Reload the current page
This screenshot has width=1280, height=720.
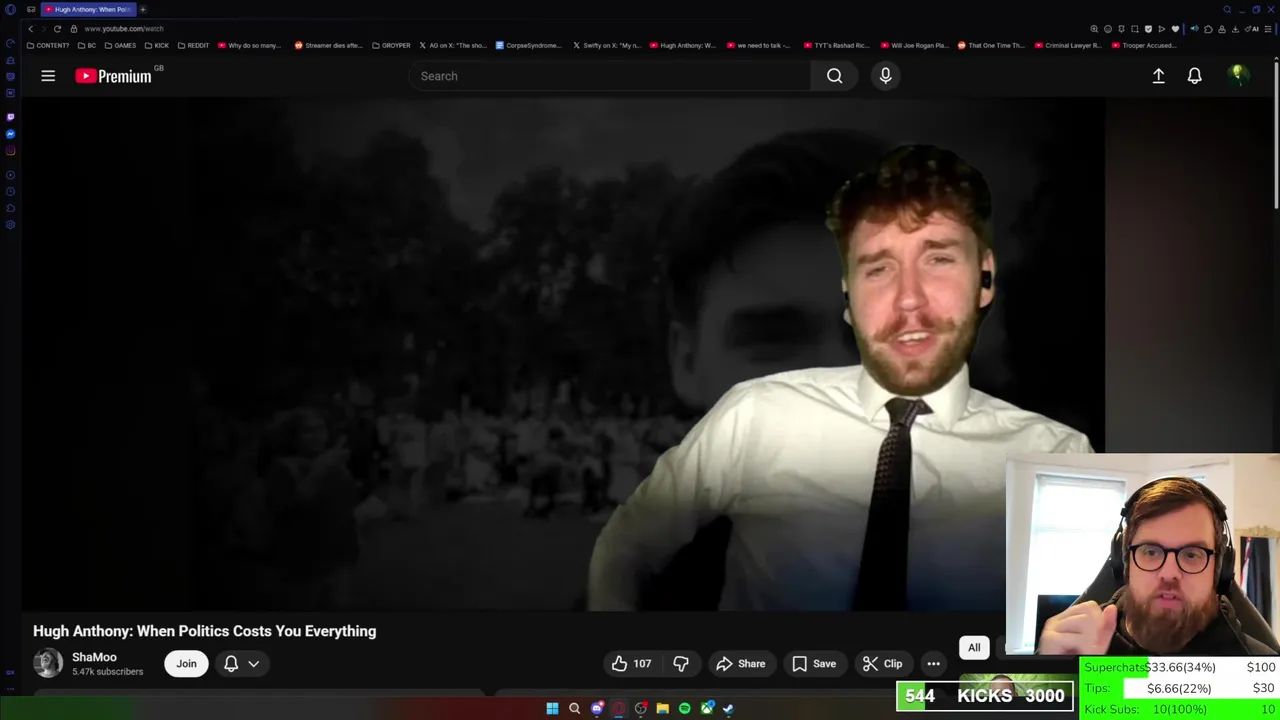pos(57,29)
